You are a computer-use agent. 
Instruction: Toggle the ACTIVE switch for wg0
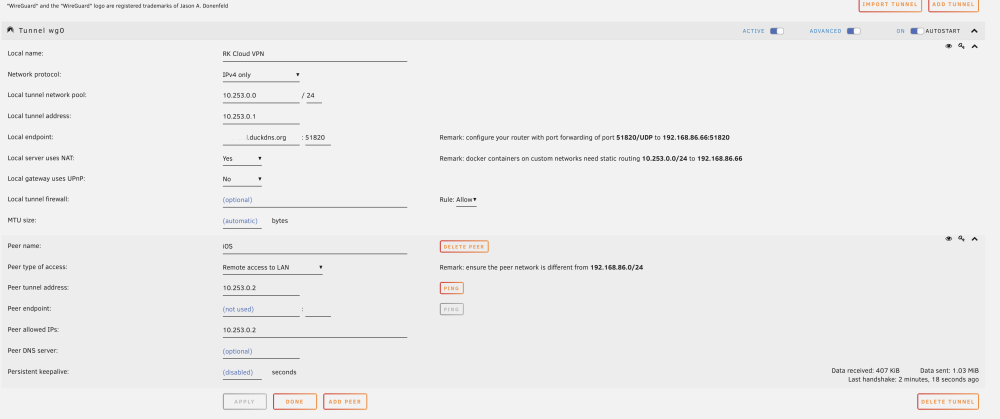776,31
